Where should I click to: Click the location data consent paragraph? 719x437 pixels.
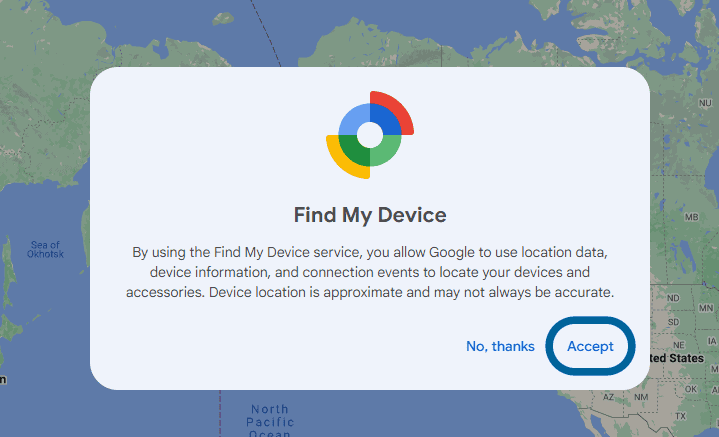[x=370, y=272]
